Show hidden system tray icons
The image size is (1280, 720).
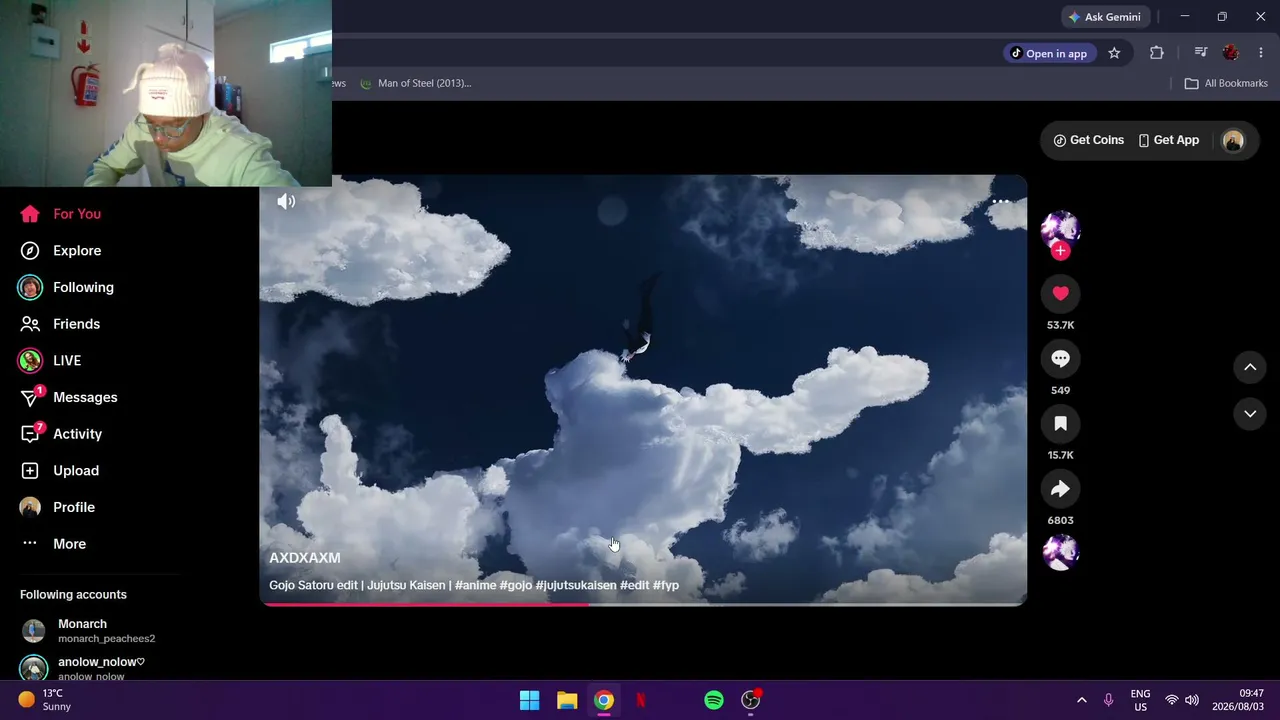pos(1081,700)
